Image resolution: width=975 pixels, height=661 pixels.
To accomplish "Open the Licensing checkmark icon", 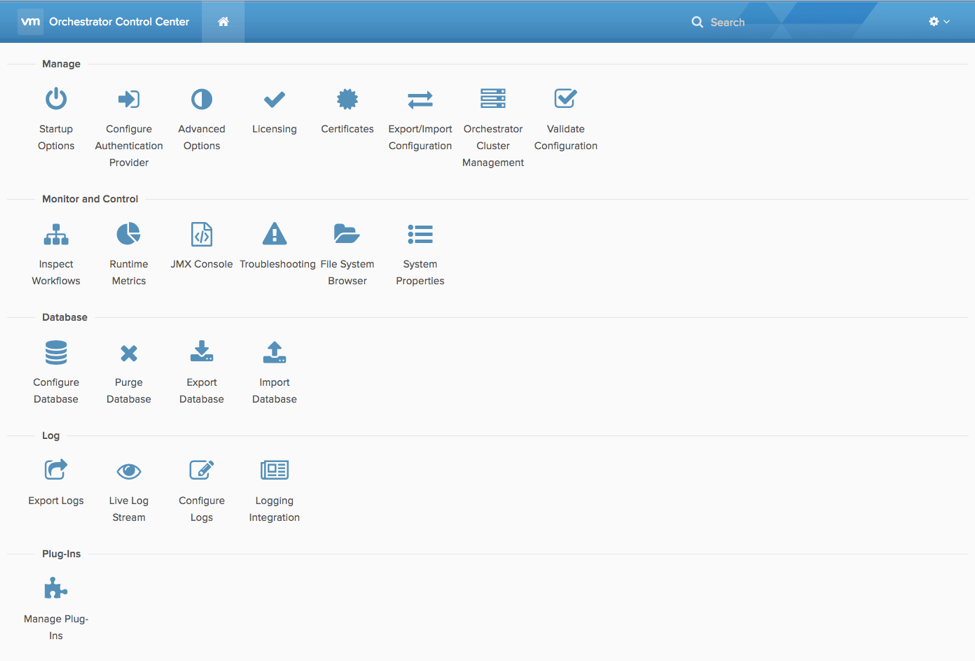I will click(x=274, y=99).
